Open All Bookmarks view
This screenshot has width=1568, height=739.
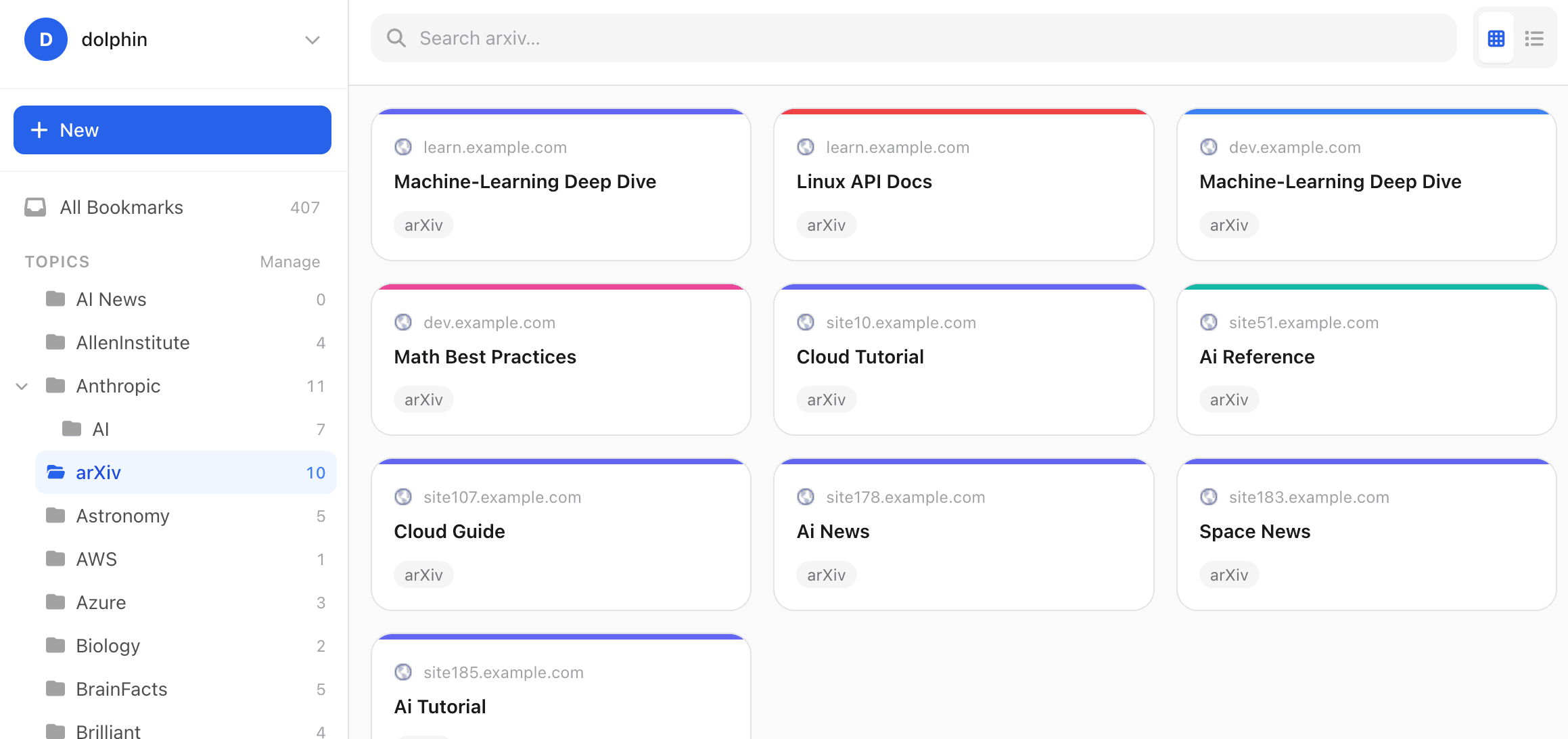tap(172, 208)
